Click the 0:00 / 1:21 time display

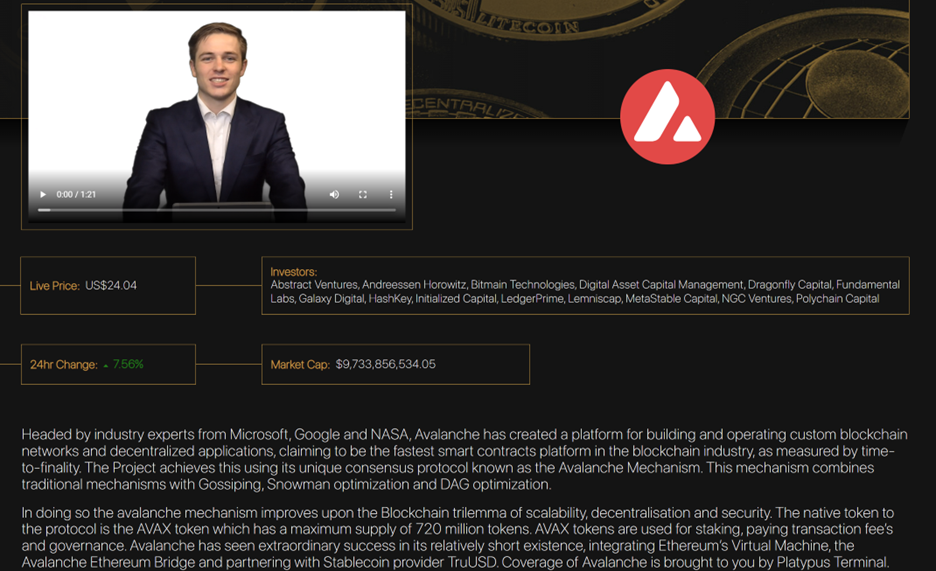pos(76,194)
